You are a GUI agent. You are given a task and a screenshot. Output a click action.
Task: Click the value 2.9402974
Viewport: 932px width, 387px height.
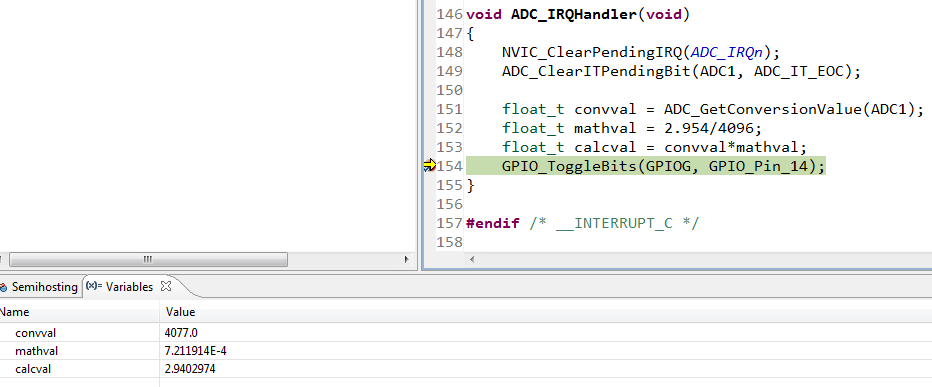190,369
